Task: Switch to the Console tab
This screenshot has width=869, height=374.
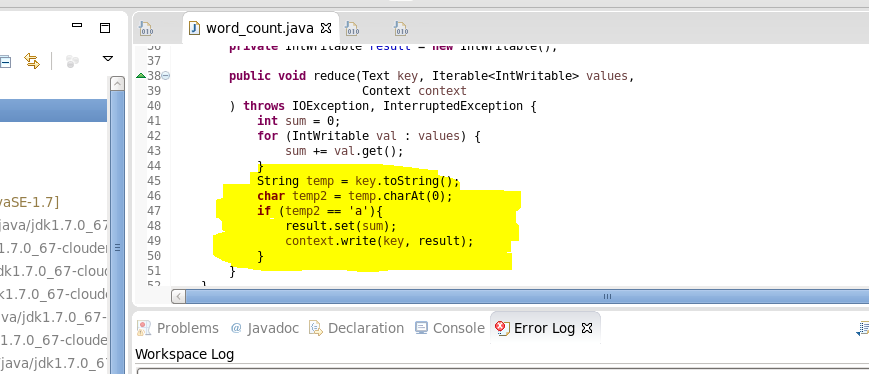Action: tap(450, 328)
